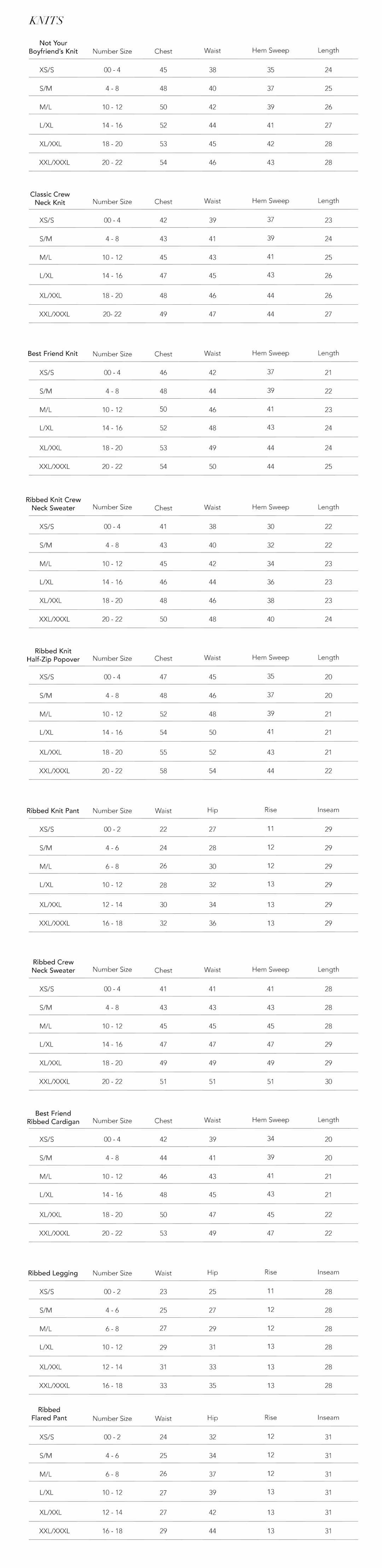Click the Ribbed Knit Pant table title

coord(53,811)
